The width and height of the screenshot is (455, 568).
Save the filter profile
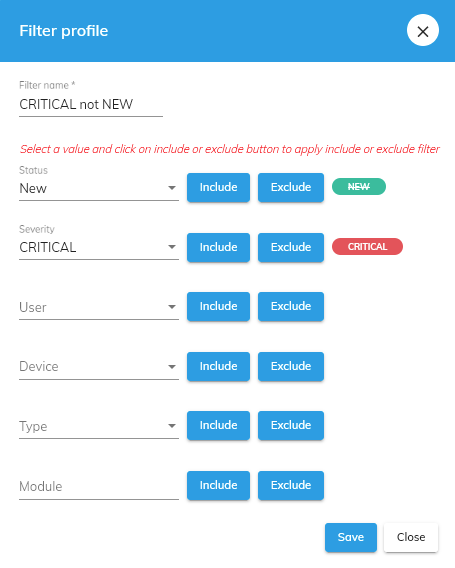[351, 537]
